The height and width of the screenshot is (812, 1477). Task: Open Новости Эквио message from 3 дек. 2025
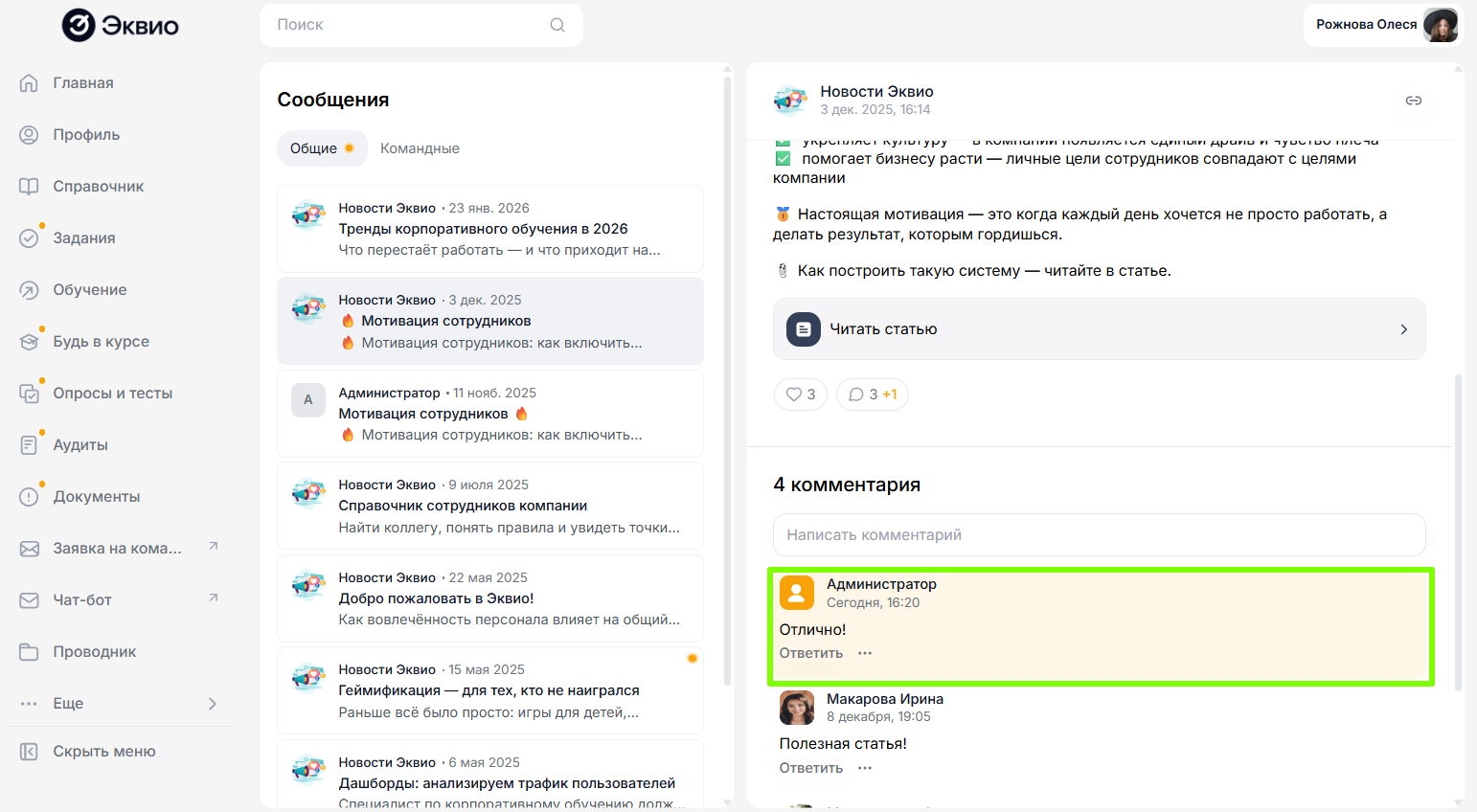click(490, 321)
